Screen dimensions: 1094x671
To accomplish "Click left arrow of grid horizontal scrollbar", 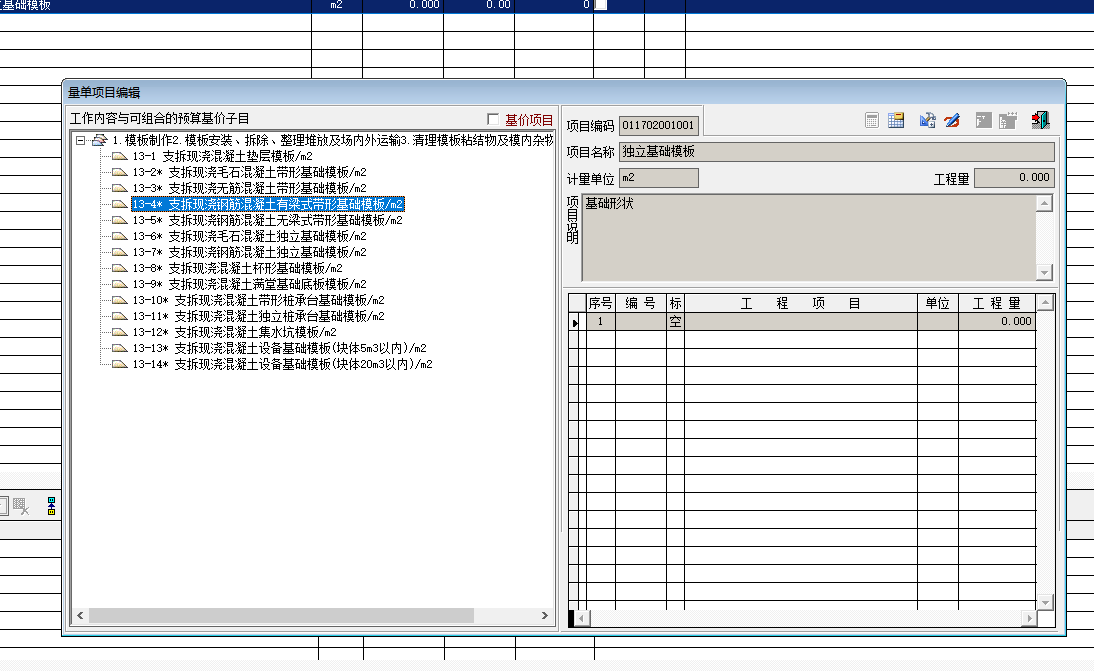I will point(581,618).
